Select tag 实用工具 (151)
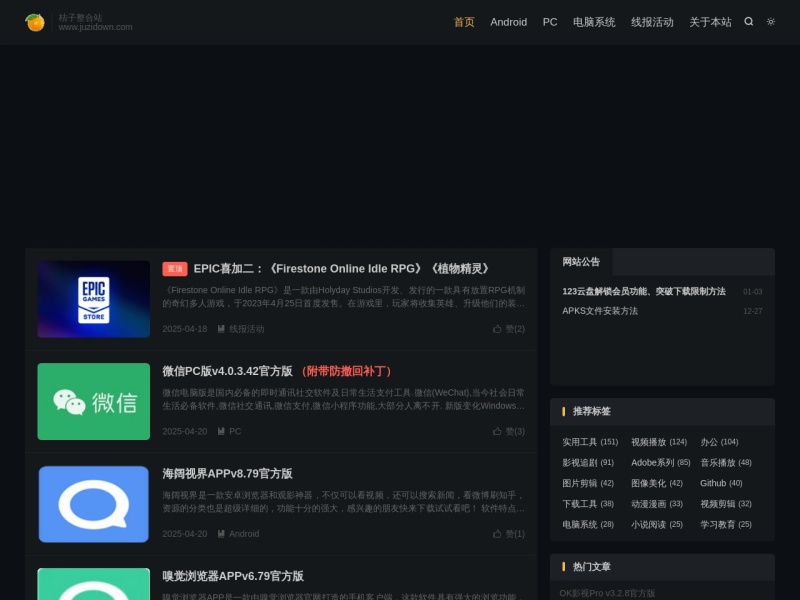800x600 pixels. pos(590,442)
